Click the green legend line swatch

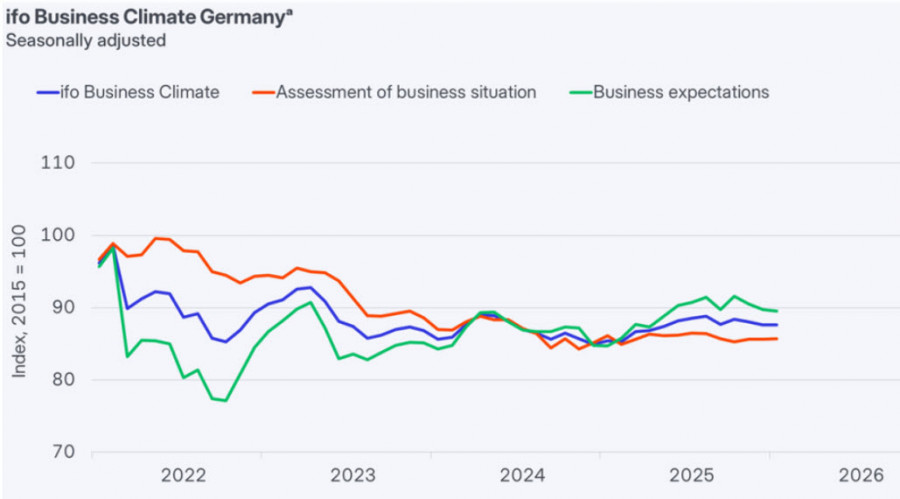point(580,92)
